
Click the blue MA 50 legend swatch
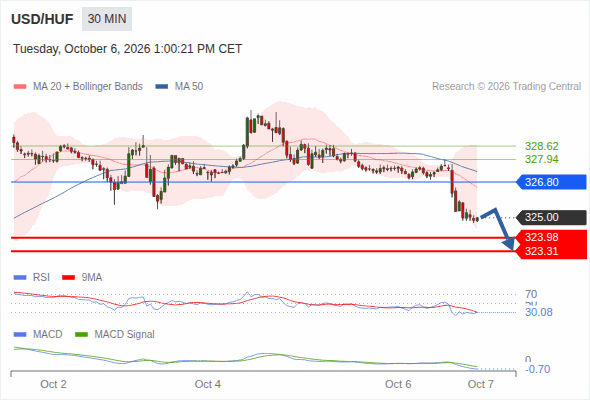(162, 87)
